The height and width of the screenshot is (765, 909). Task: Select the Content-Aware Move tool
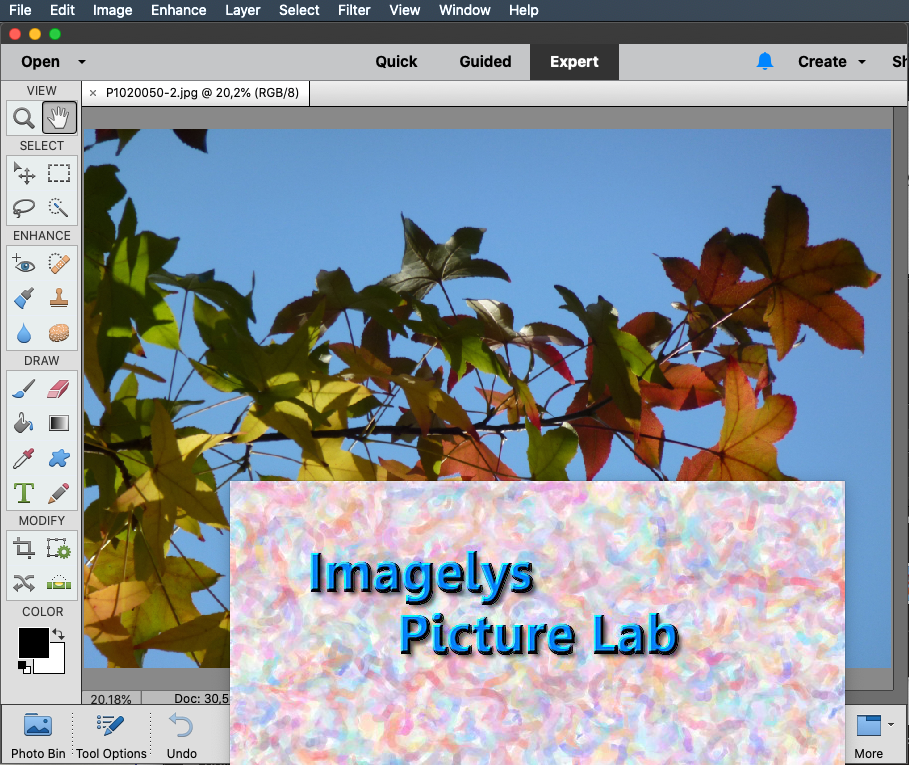pos(24,583)
